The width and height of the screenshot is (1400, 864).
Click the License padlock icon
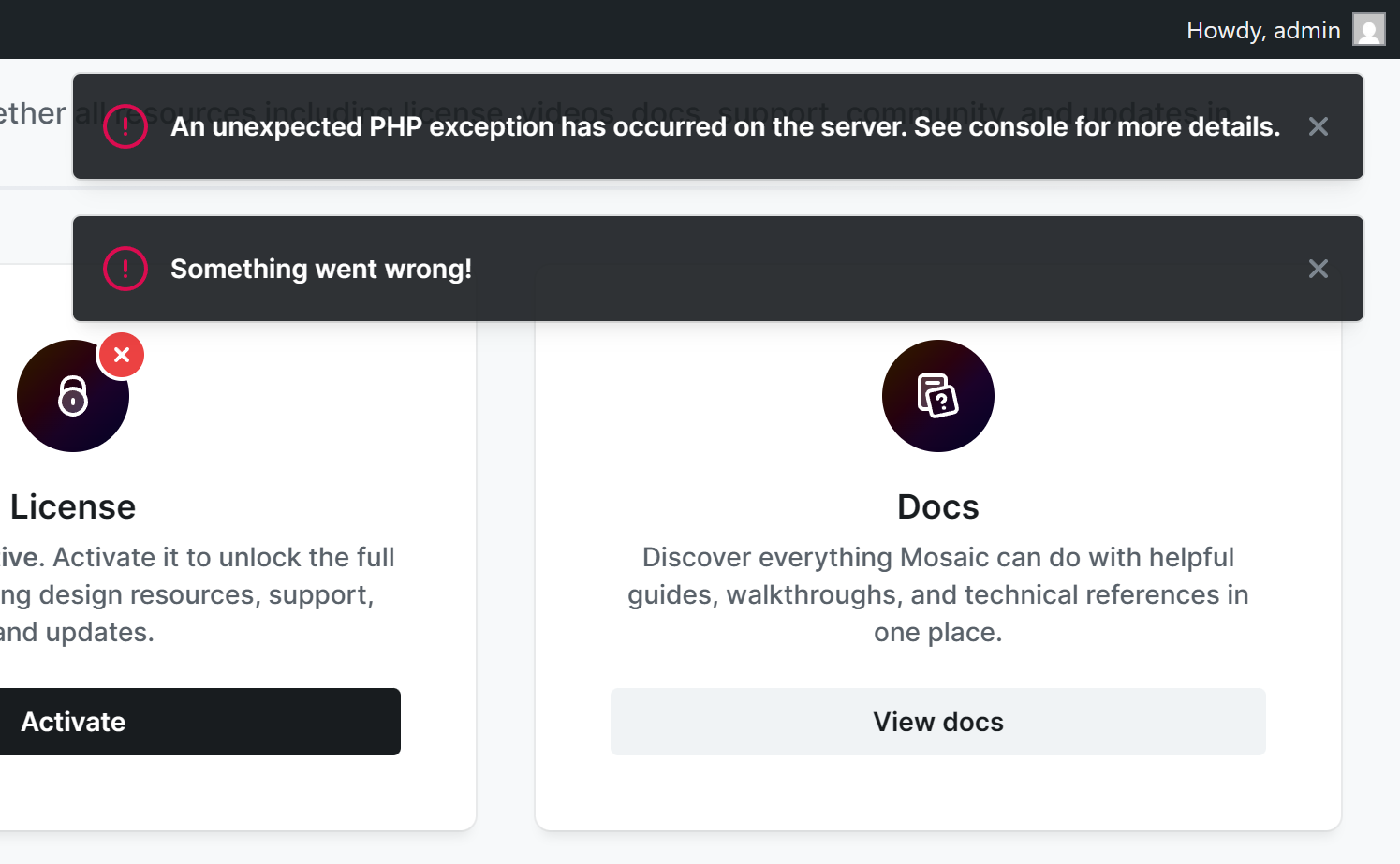click(x=73, y=396)
